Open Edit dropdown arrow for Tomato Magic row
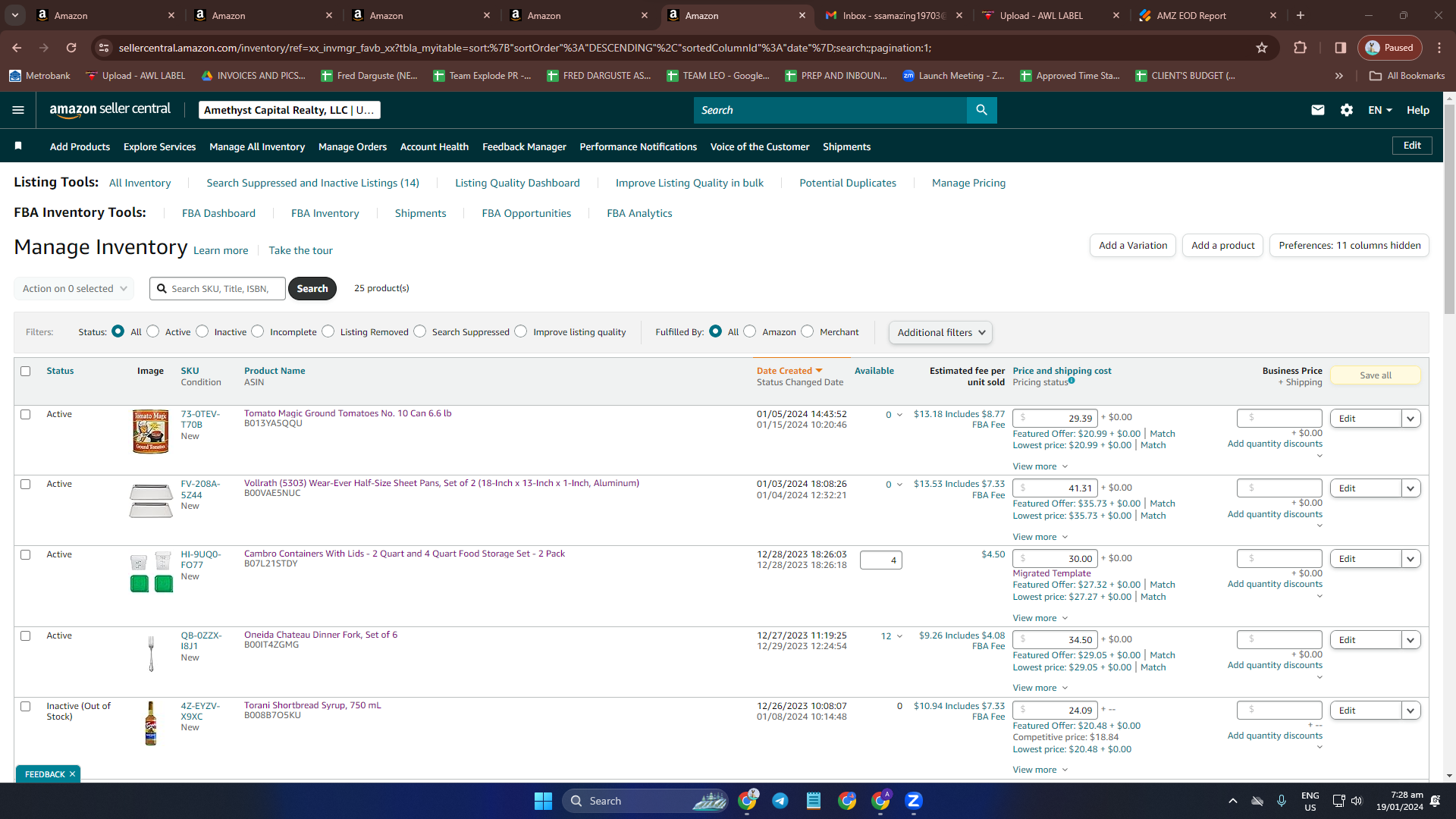Image resolution: width=1456 pixels, height=819 pixels. (x=1410, y=419)
